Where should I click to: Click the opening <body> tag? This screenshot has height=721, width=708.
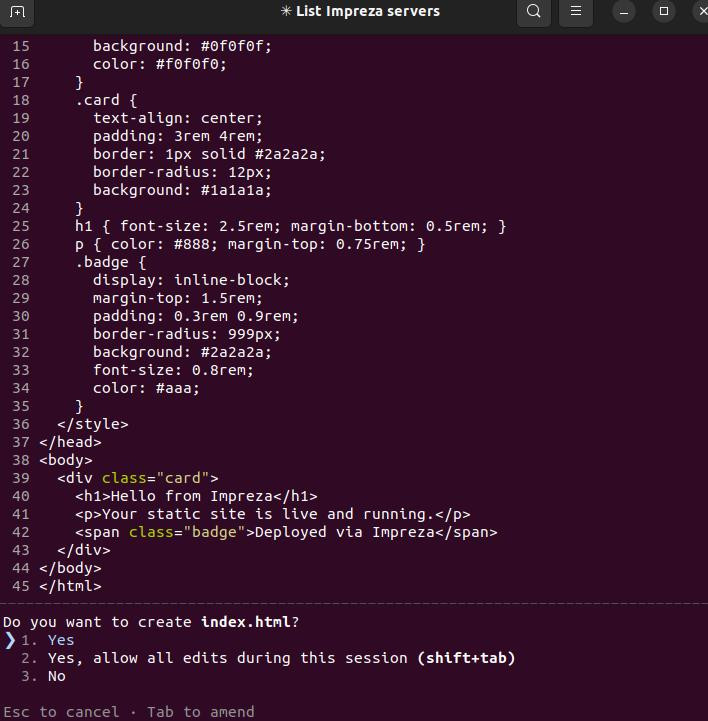click(66, 460)
